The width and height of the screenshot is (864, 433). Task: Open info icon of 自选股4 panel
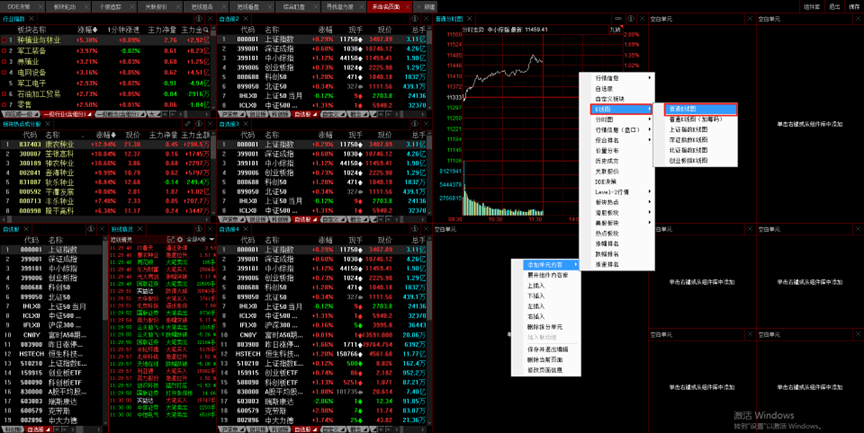(415, 229)
